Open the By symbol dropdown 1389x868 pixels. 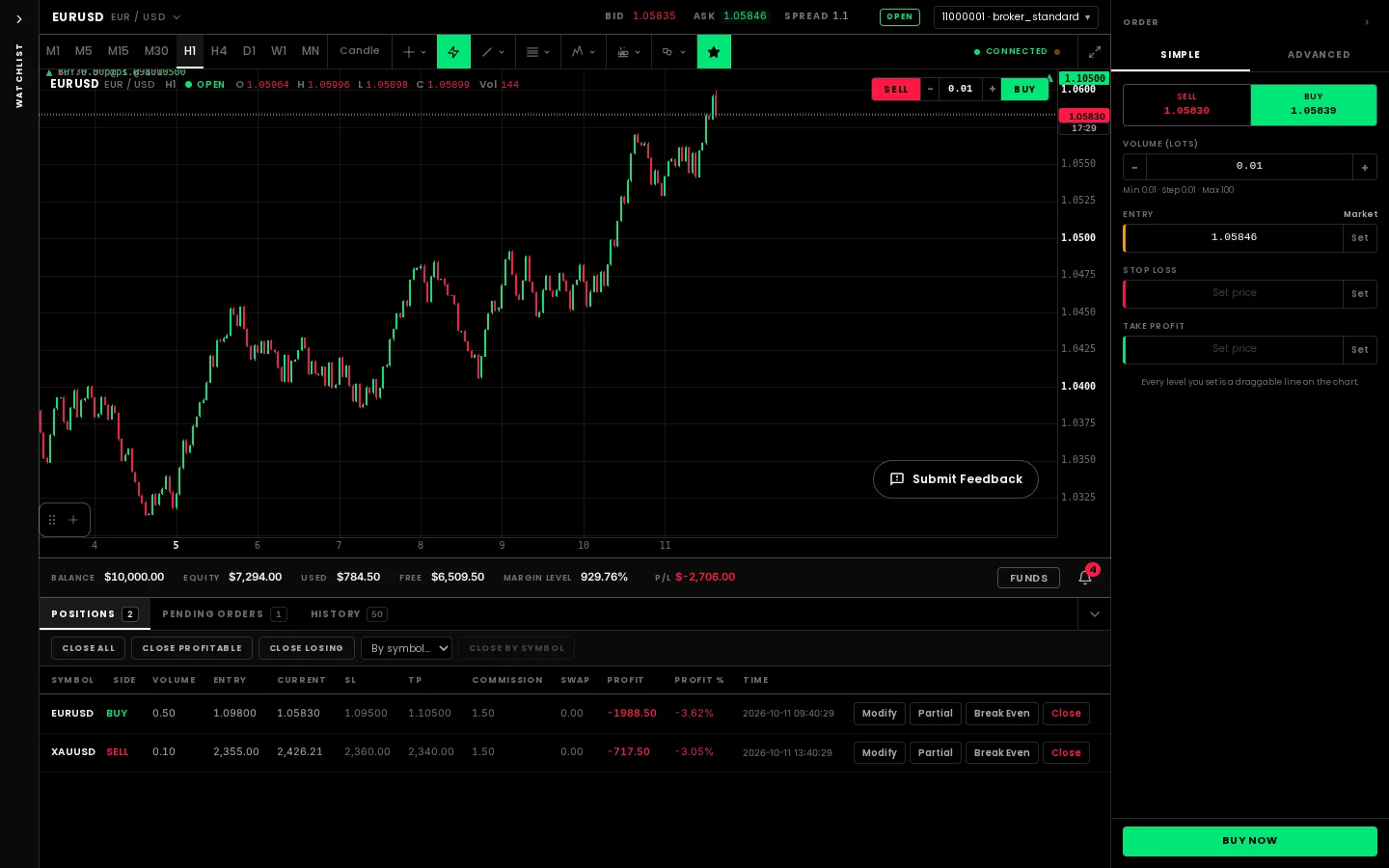pos(406,648)
